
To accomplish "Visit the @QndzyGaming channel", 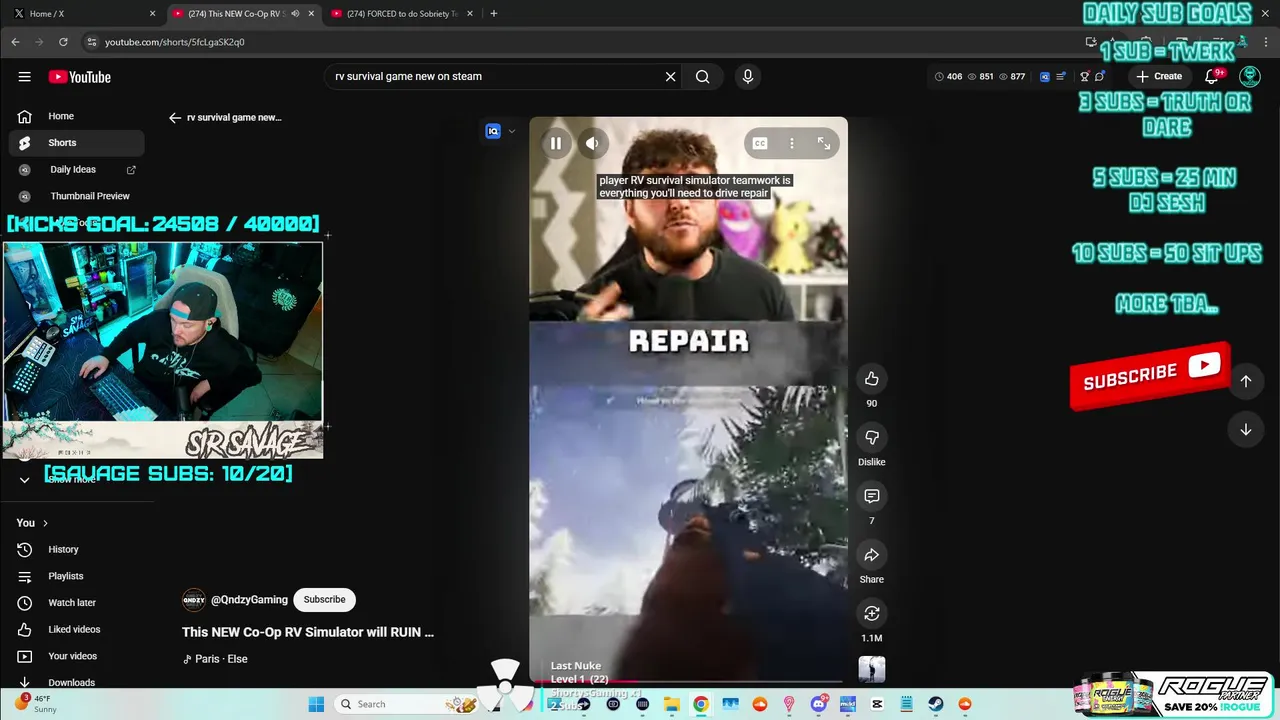I will (x=249, y=600).
